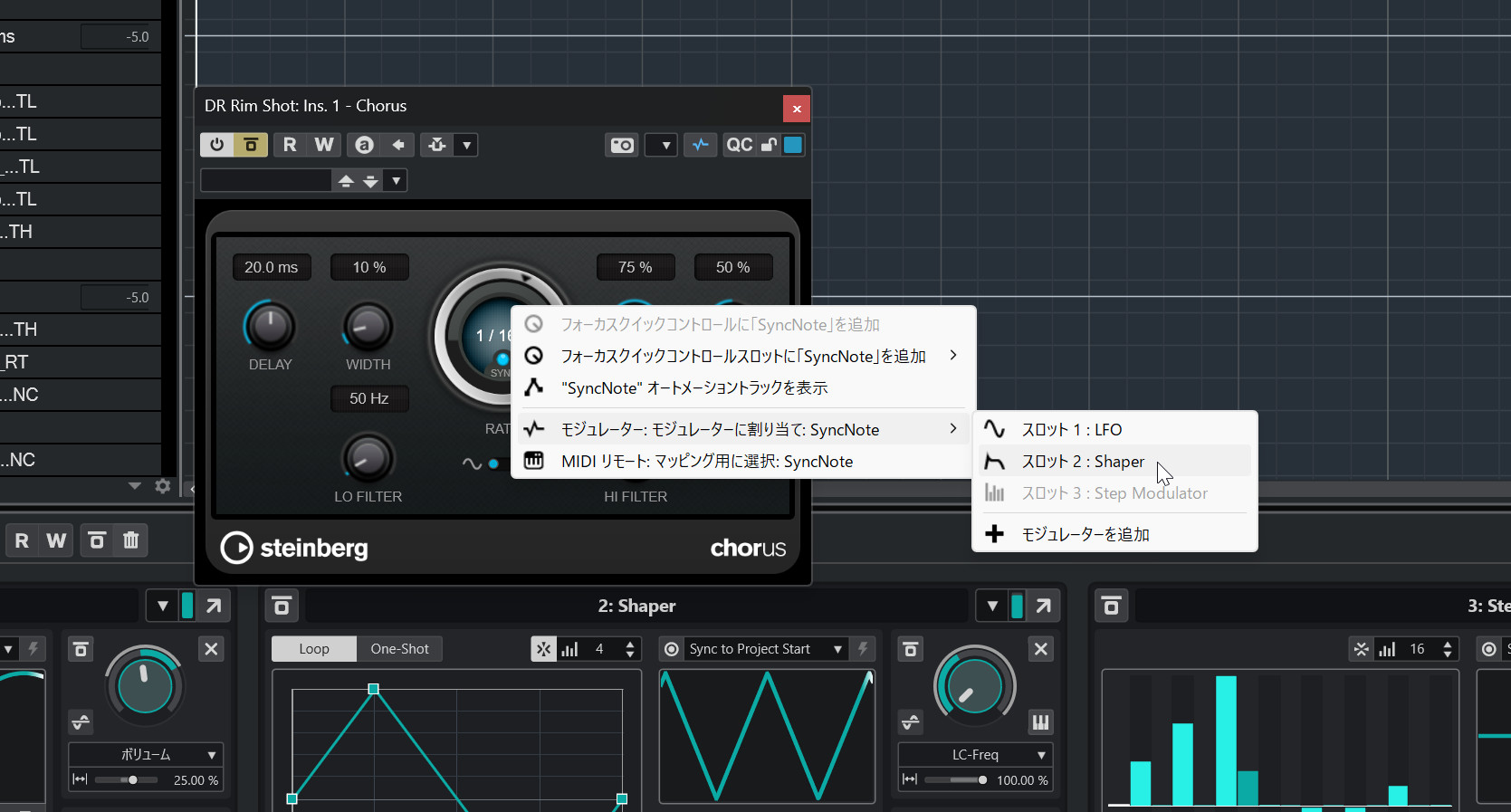Remove the ボリューム modulation target (X)
The image size is (1511, 812).
pos(211,648)
